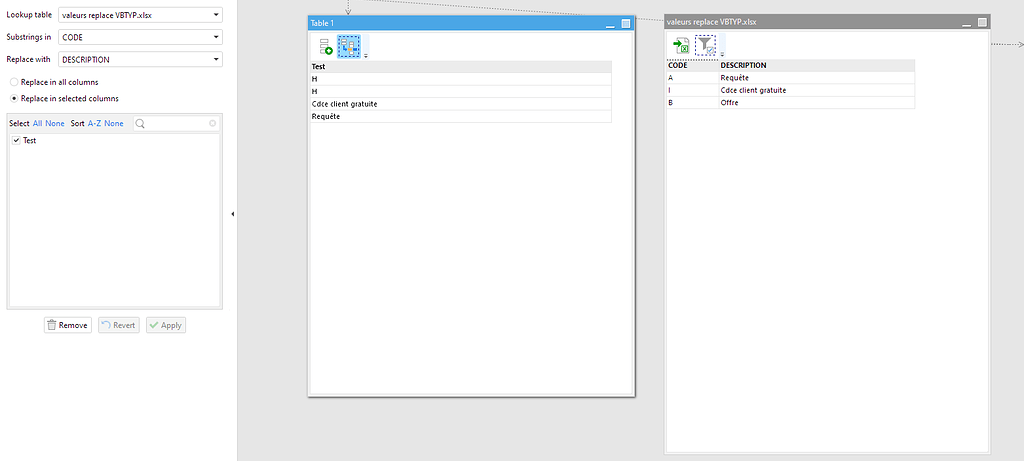The image size is (1024, 461).
Task: Maximize the valeurs replace VBTYP.xlsx table
Action: pos(982,22)
